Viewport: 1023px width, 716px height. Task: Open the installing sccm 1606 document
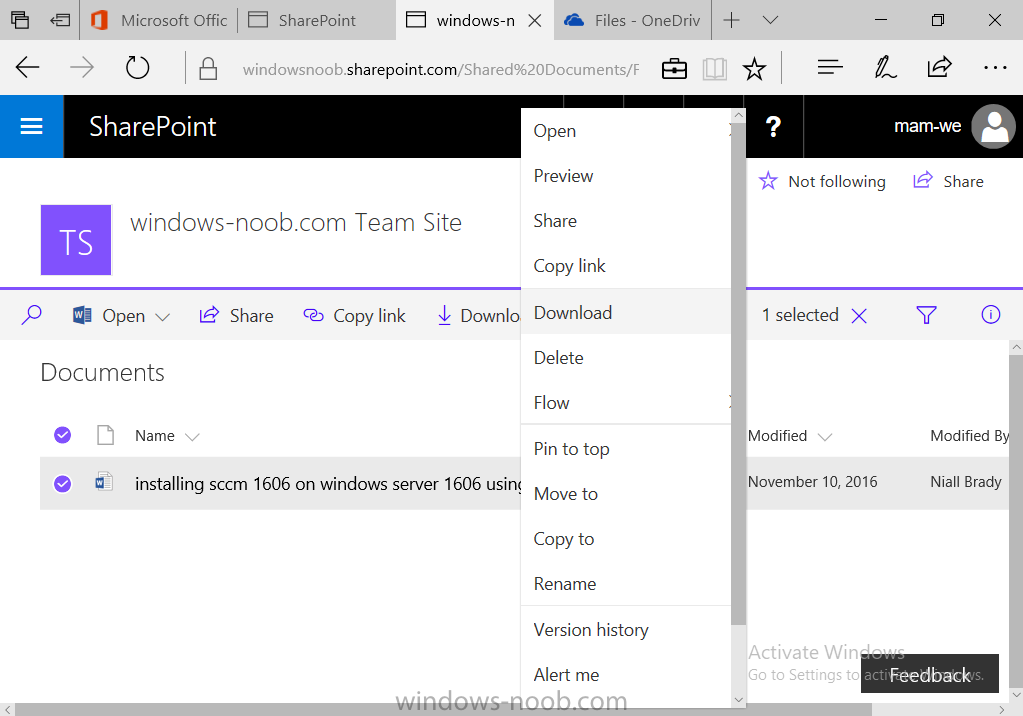click(328, 484)
